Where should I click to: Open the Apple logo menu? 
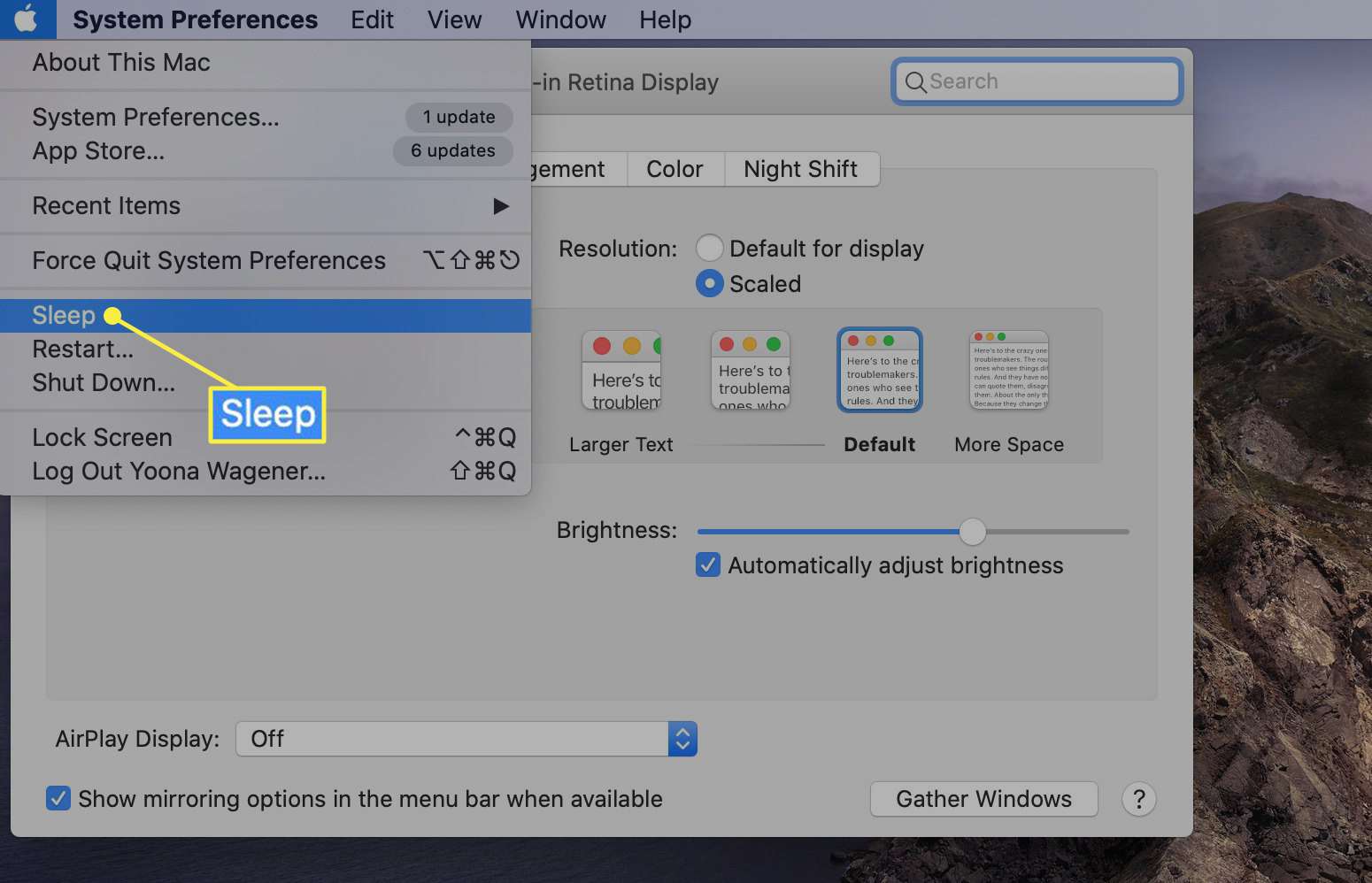(27, 19)
